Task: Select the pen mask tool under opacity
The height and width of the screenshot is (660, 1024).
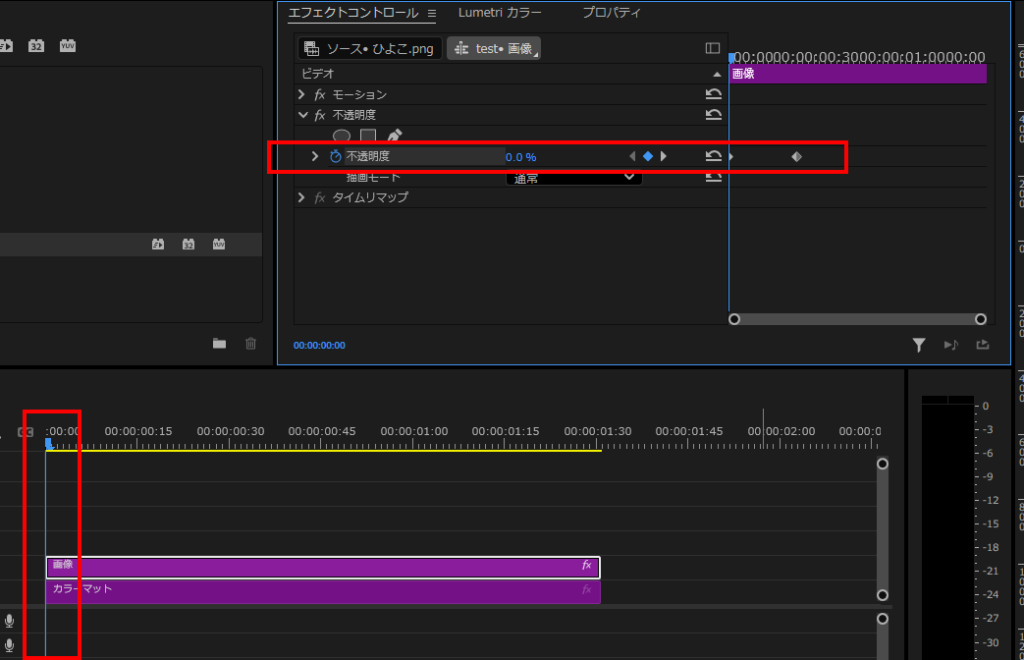Action: [x=394, y=136]
